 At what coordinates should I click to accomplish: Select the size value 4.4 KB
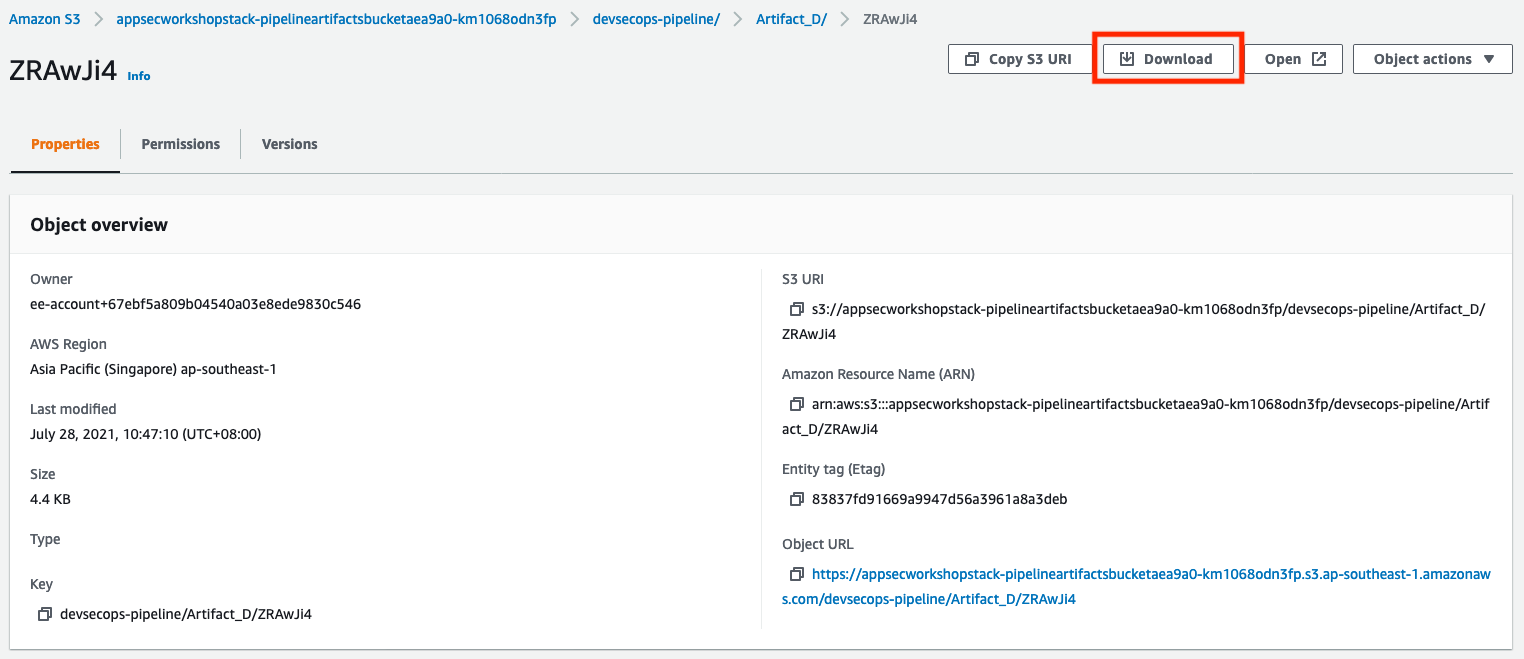click(51, 499)
